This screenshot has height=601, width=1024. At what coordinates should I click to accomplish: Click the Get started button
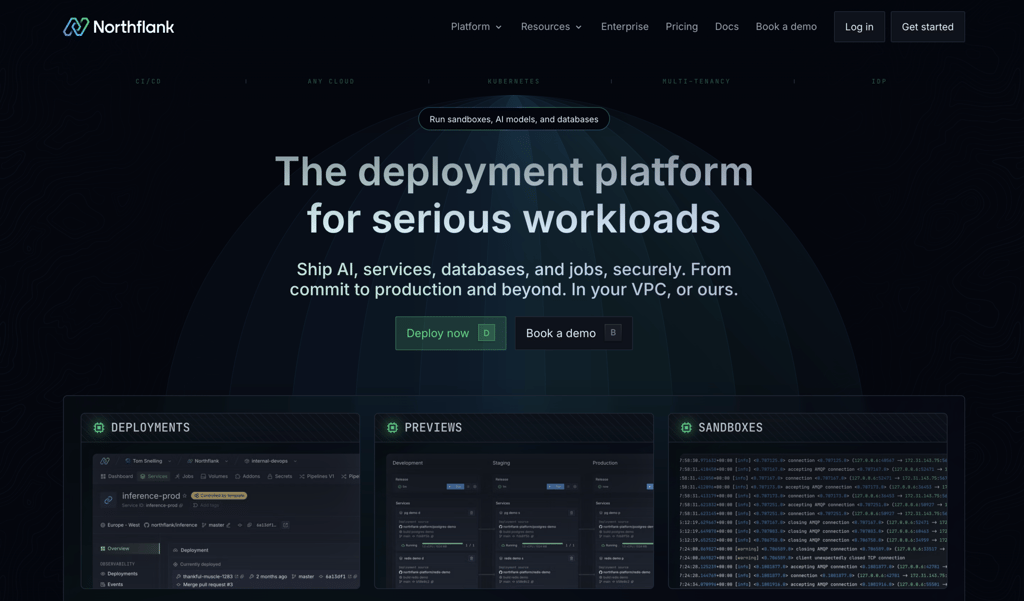pos(927,27)
